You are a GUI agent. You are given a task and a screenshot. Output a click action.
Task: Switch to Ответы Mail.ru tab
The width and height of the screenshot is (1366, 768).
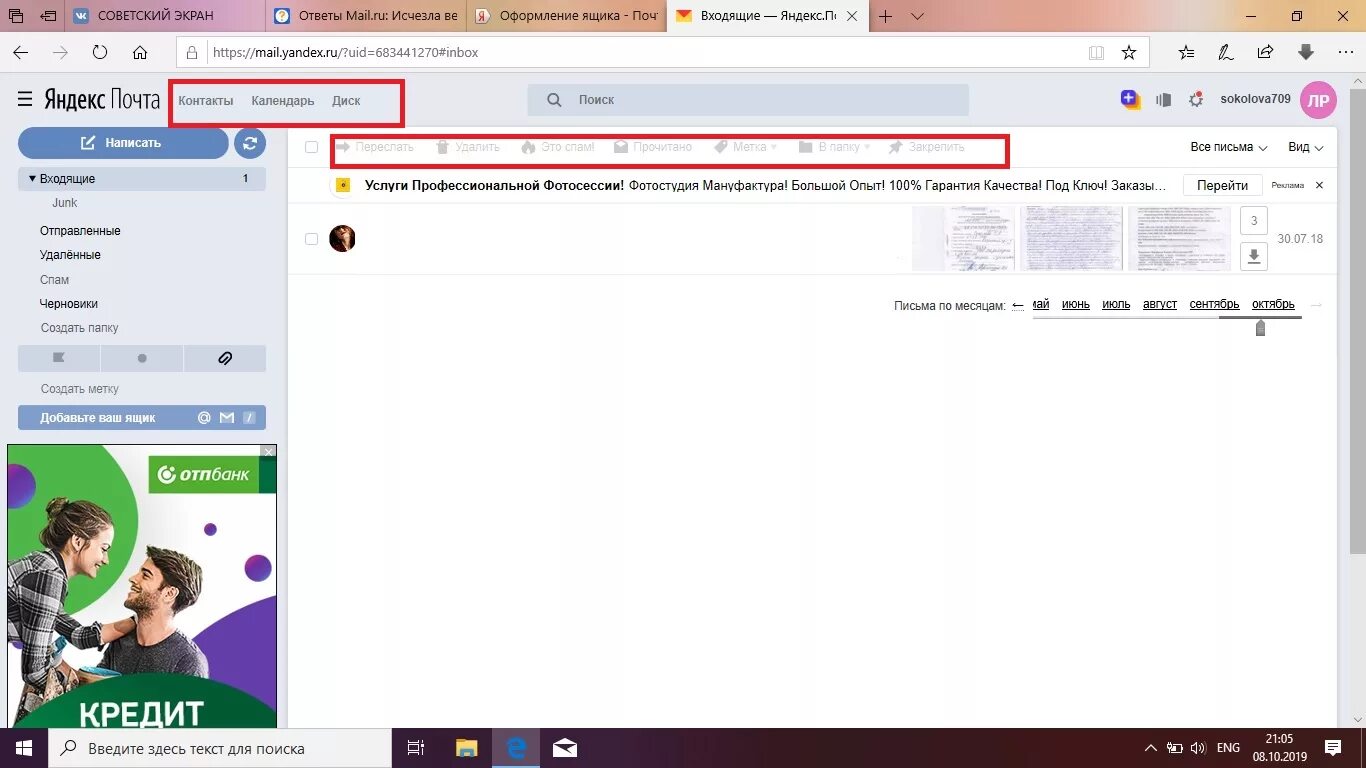pyautogui.click(x=366, y=16)
